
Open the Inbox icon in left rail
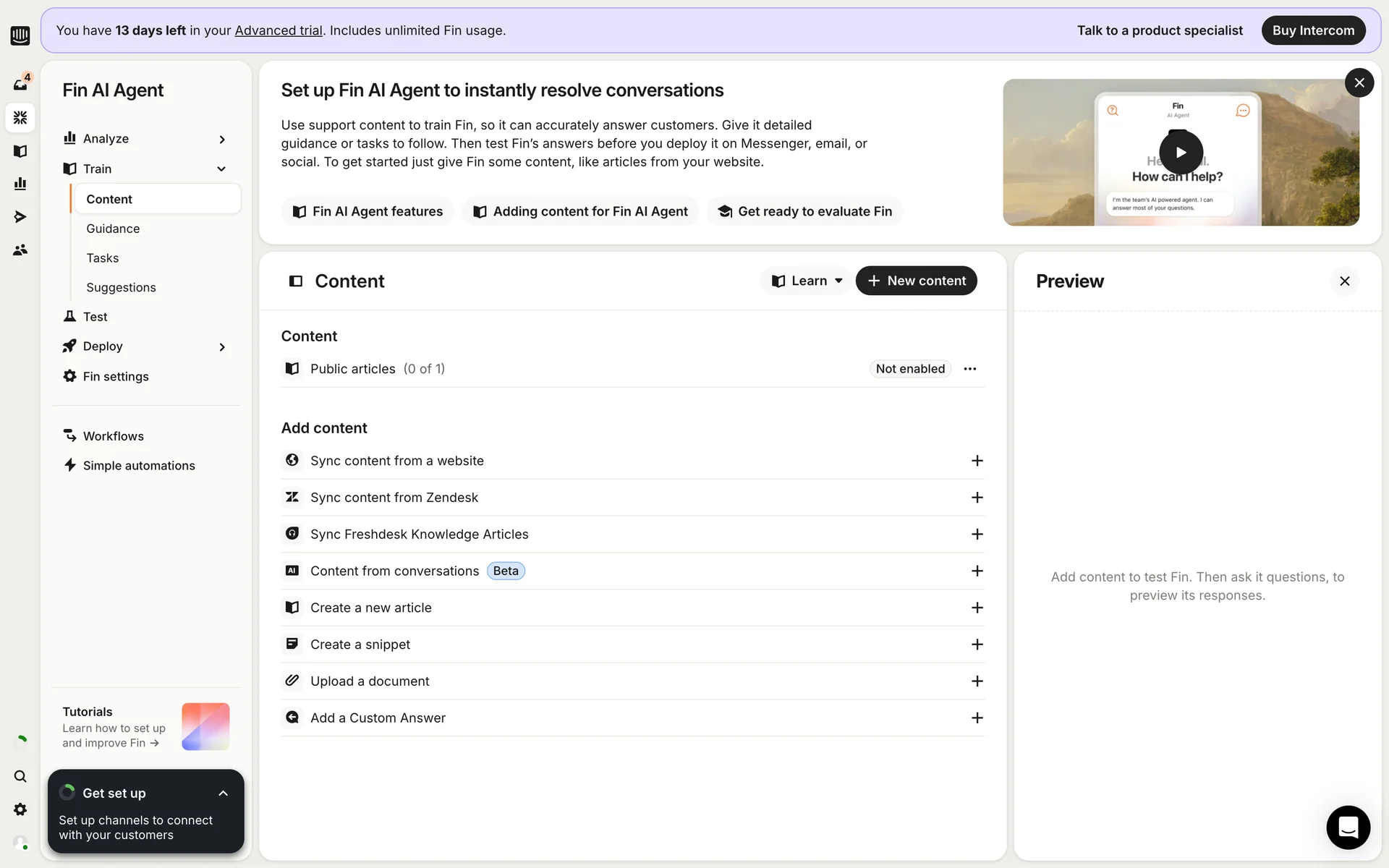point(20,85)
